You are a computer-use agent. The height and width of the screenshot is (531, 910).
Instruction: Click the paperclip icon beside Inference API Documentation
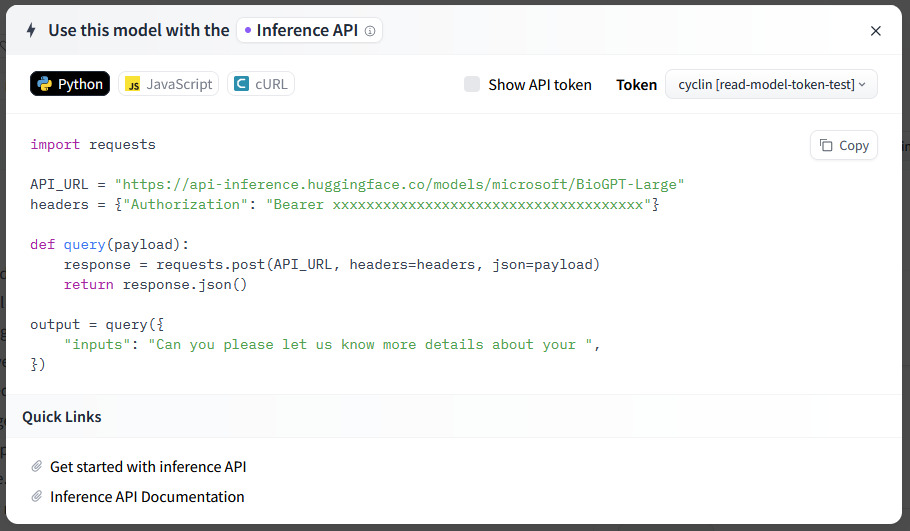click(x=37, y=496)
